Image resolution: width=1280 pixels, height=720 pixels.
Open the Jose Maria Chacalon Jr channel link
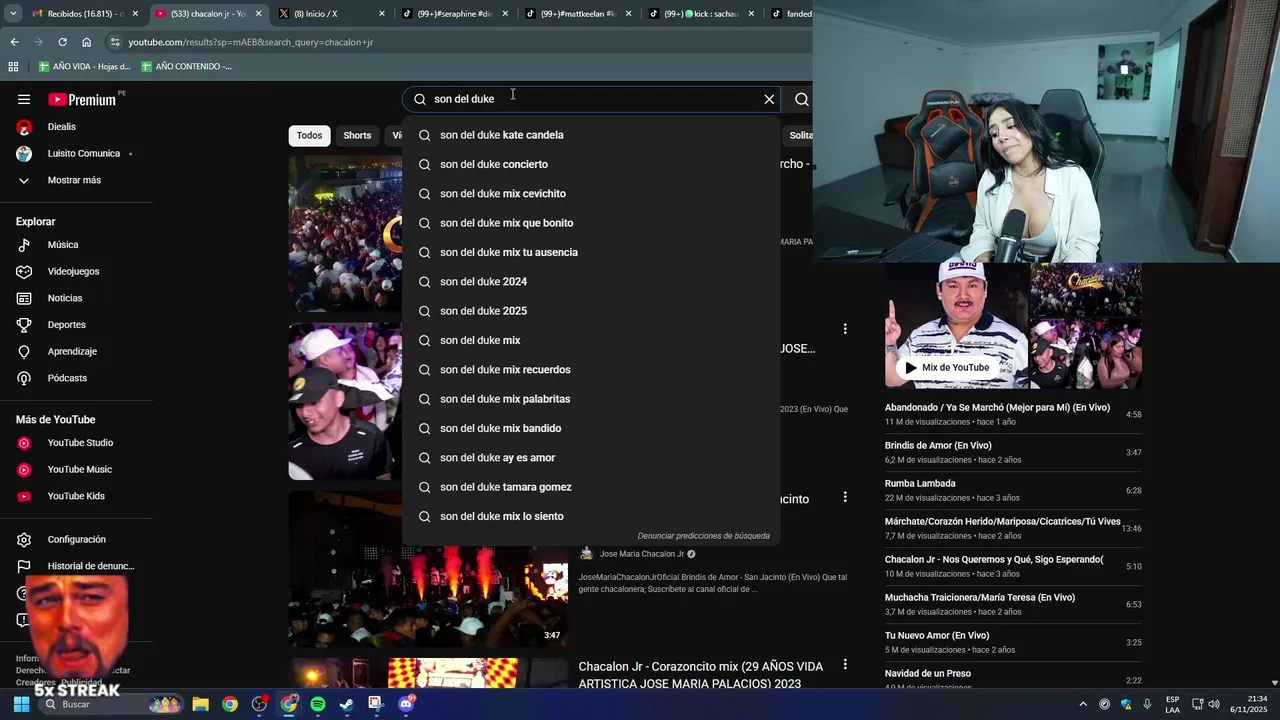(x=642, y=554)
